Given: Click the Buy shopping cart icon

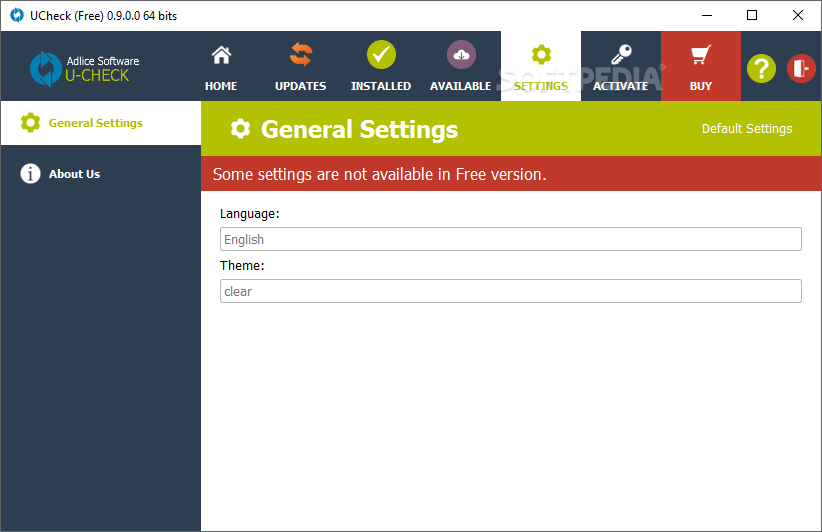Looking at the screenshot, I should tap(701, 55).
